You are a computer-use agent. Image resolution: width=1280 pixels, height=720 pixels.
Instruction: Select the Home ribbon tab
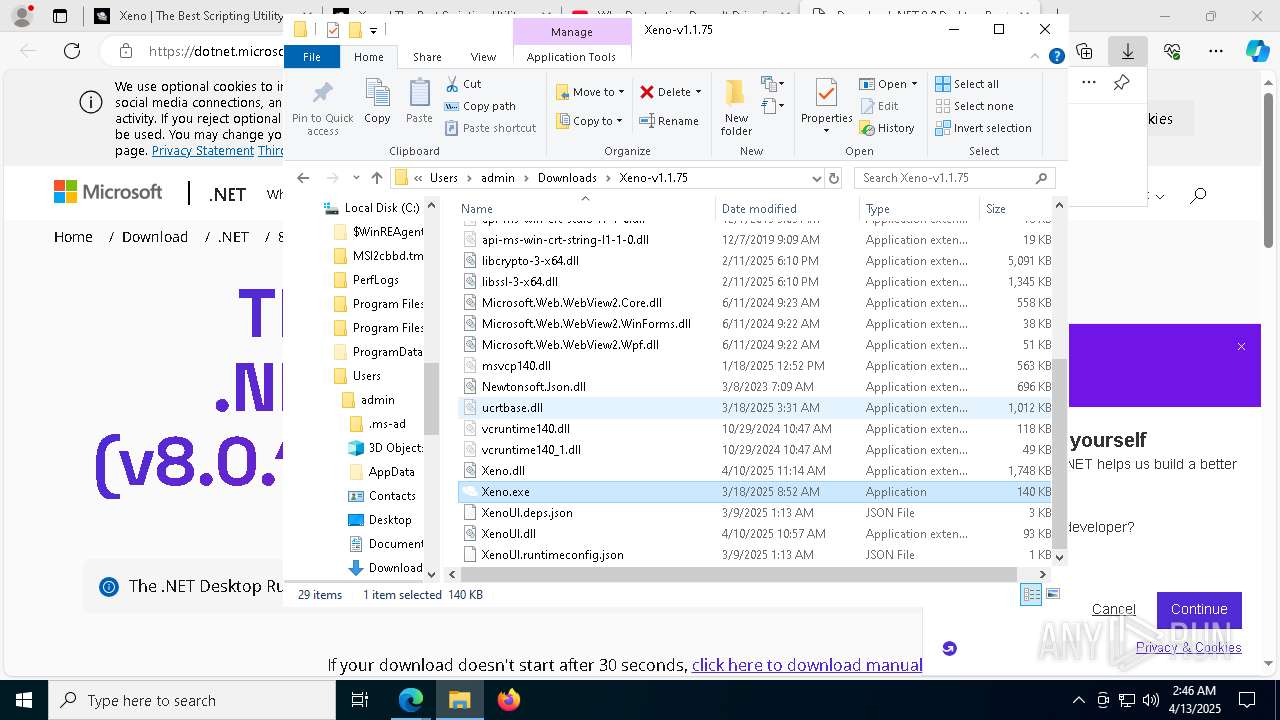point(368,57)
